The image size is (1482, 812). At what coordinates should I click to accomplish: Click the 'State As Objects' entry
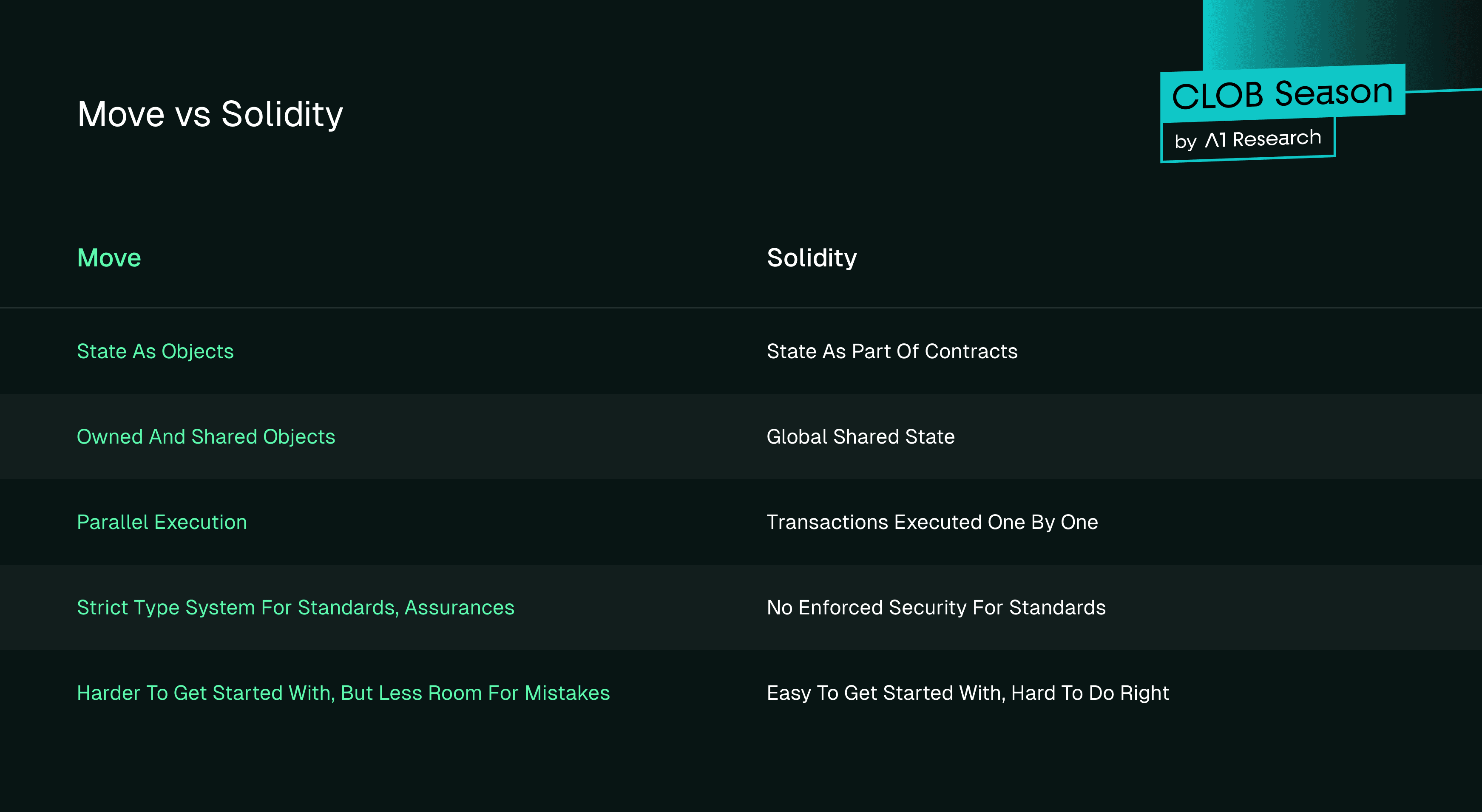[155, 351]
